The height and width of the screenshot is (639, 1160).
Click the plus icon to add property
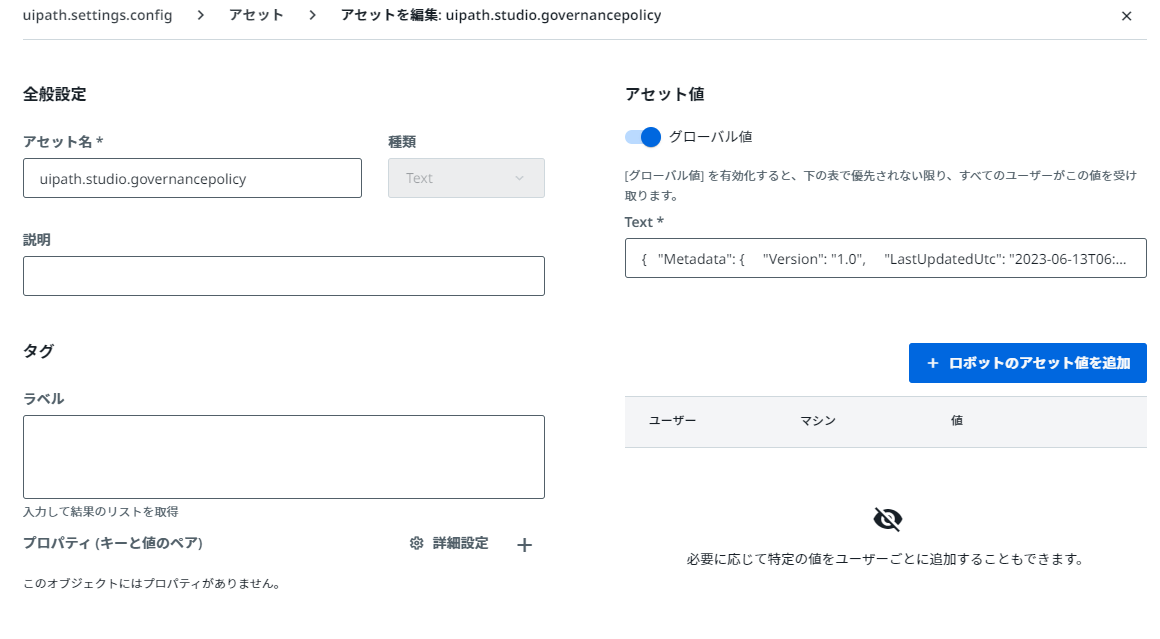coord(525,545)
